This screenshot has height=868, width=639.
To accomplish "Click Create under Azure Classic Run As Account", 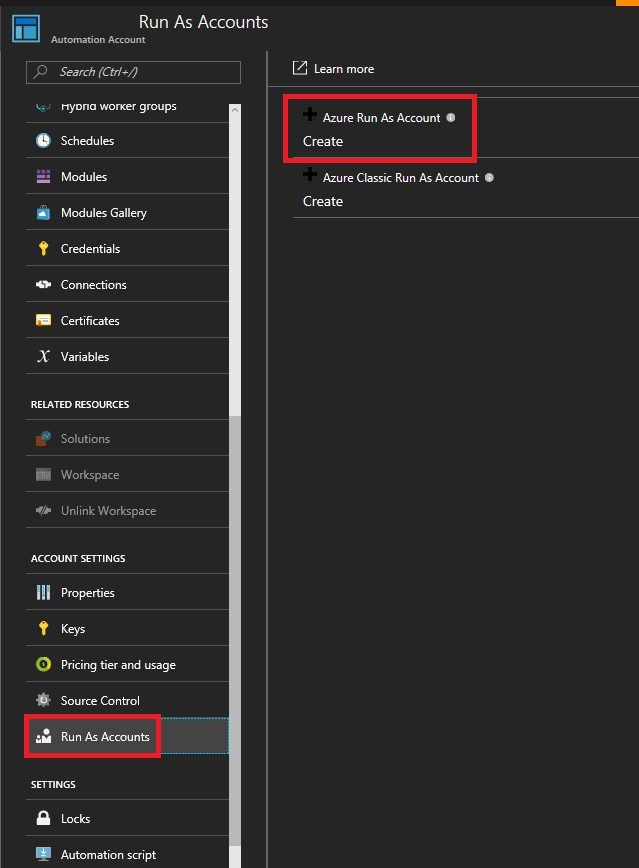I will 323,201.
